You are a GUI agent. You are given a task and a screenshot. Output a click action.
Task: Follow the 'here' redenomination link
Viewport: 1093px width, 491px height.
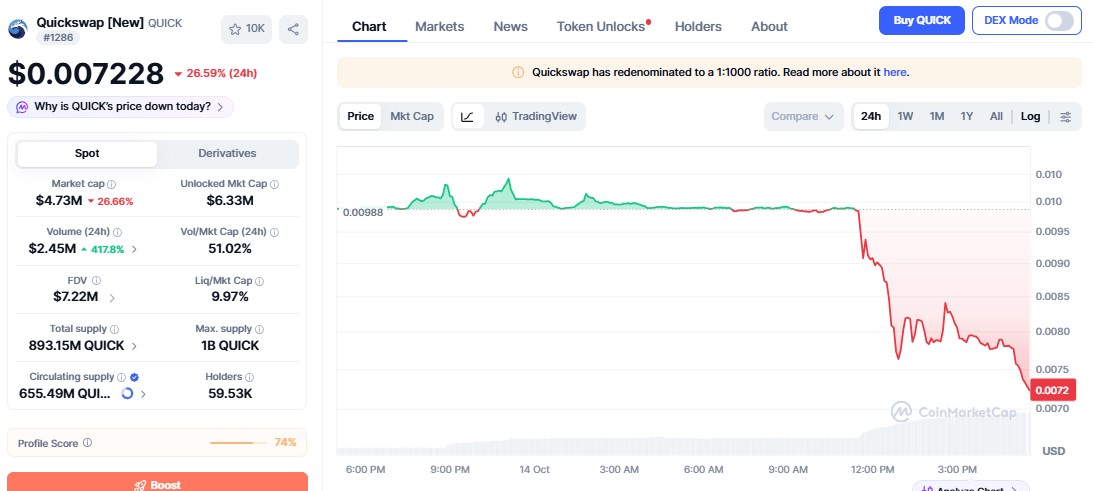tap(895, 72)
